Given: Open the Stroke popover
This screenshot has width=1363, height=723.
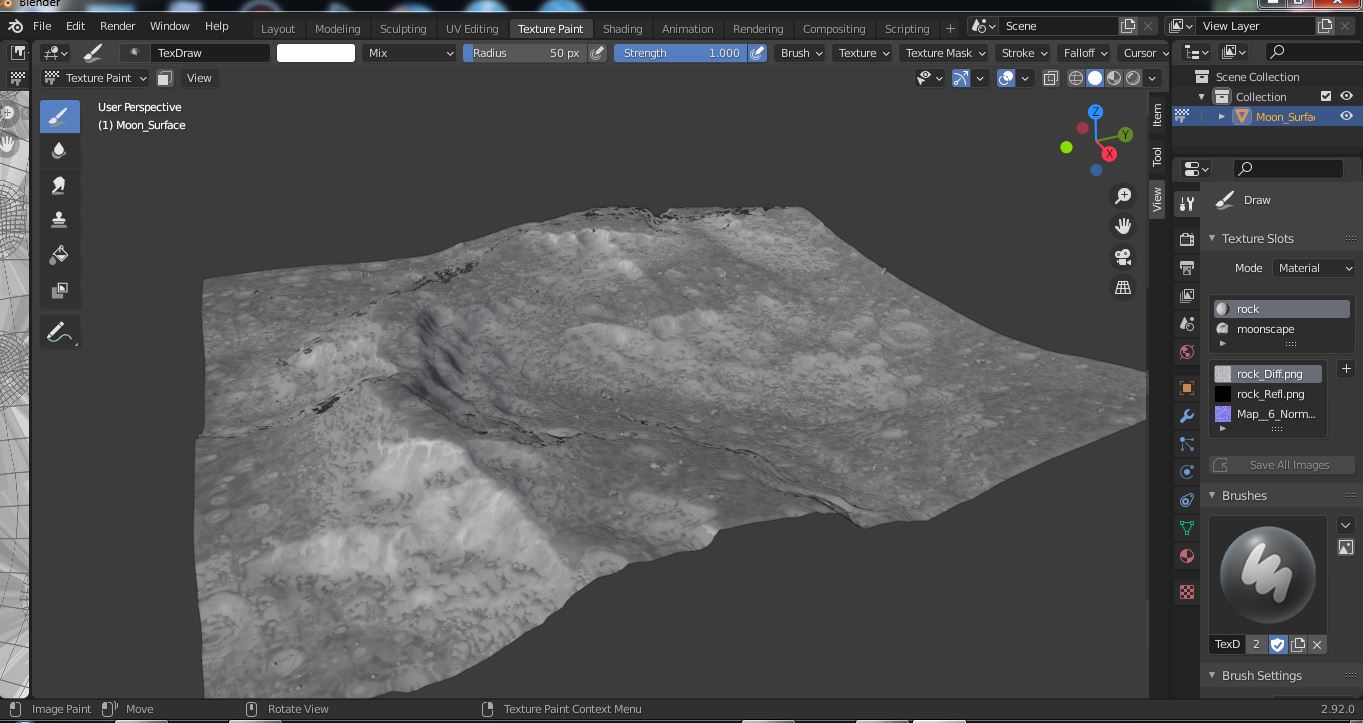Looking at the screenshot, I should [1024, 53].
